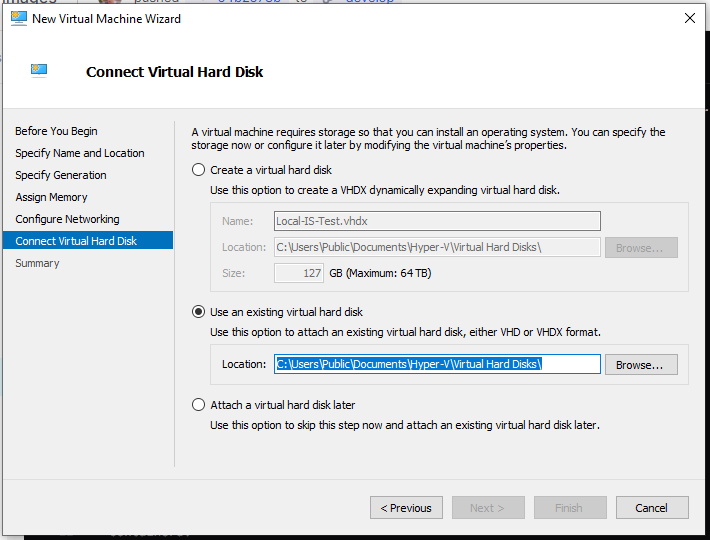Click the Next button
710x540 pixels.
tap(488, 508)
